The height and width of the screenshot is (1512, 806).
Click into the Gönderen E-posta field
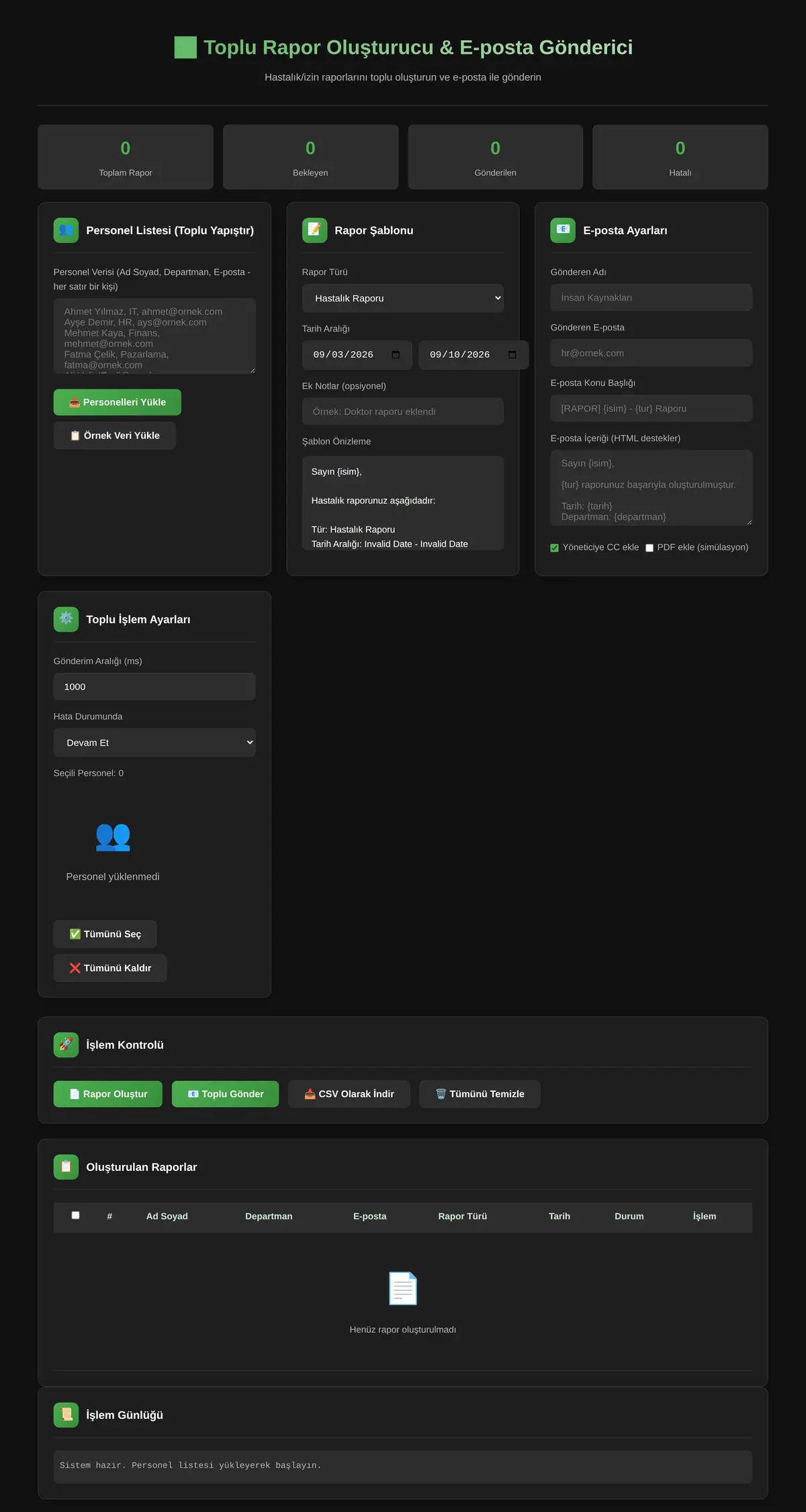point(652,353)
